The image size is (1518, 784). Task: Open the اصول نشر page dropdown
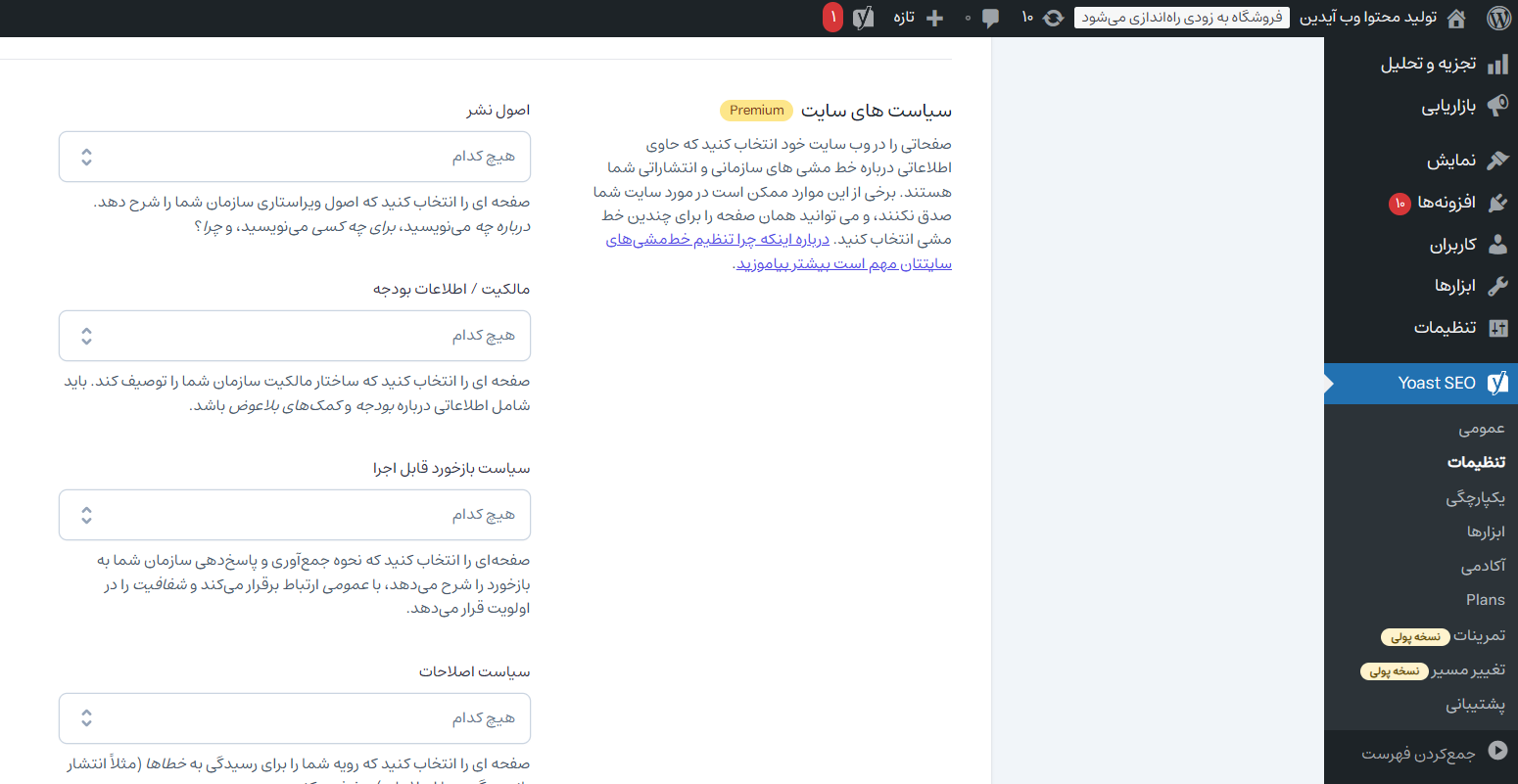[294, 157]
